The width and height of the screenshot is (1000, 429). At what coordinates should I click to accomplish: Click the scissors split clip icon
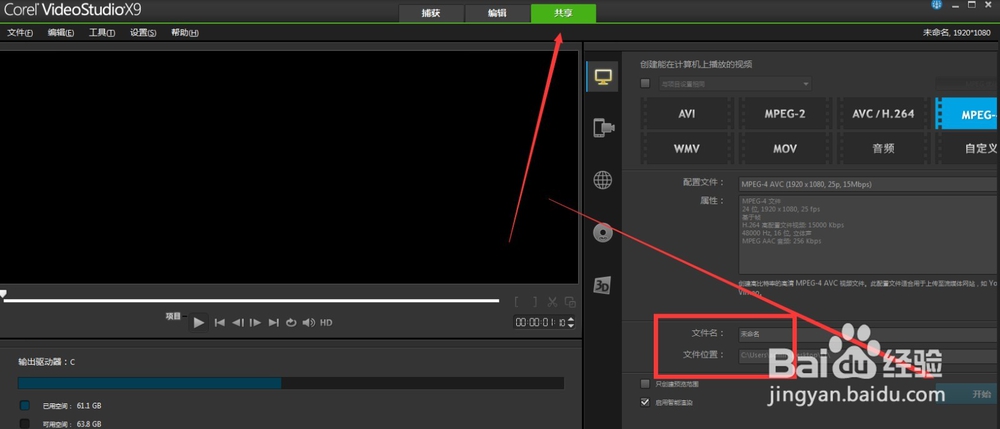pyautogui.click(x=553, y=302)
